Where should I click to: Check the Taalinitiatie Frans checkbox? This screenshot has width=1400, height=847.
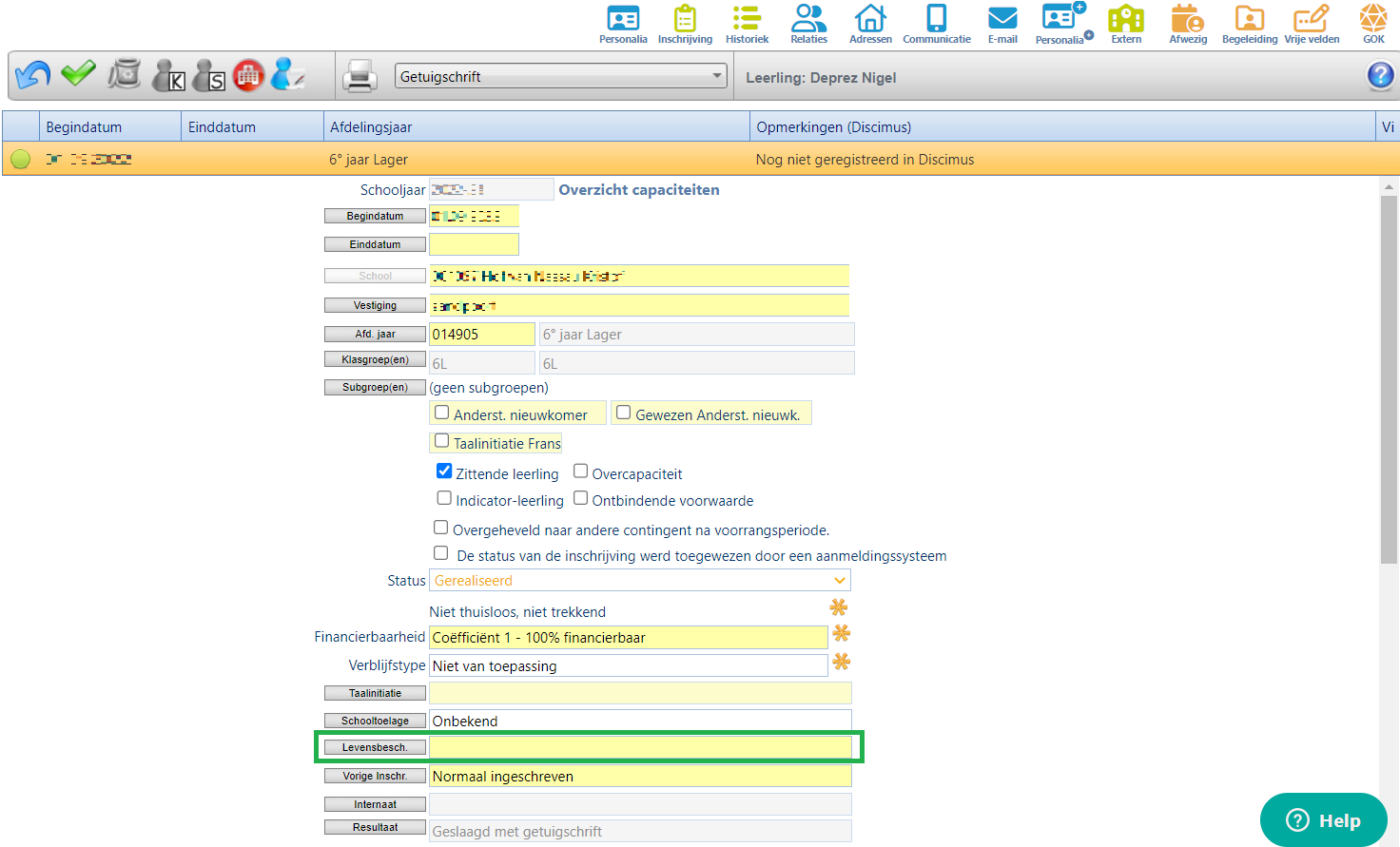(441, 441)
